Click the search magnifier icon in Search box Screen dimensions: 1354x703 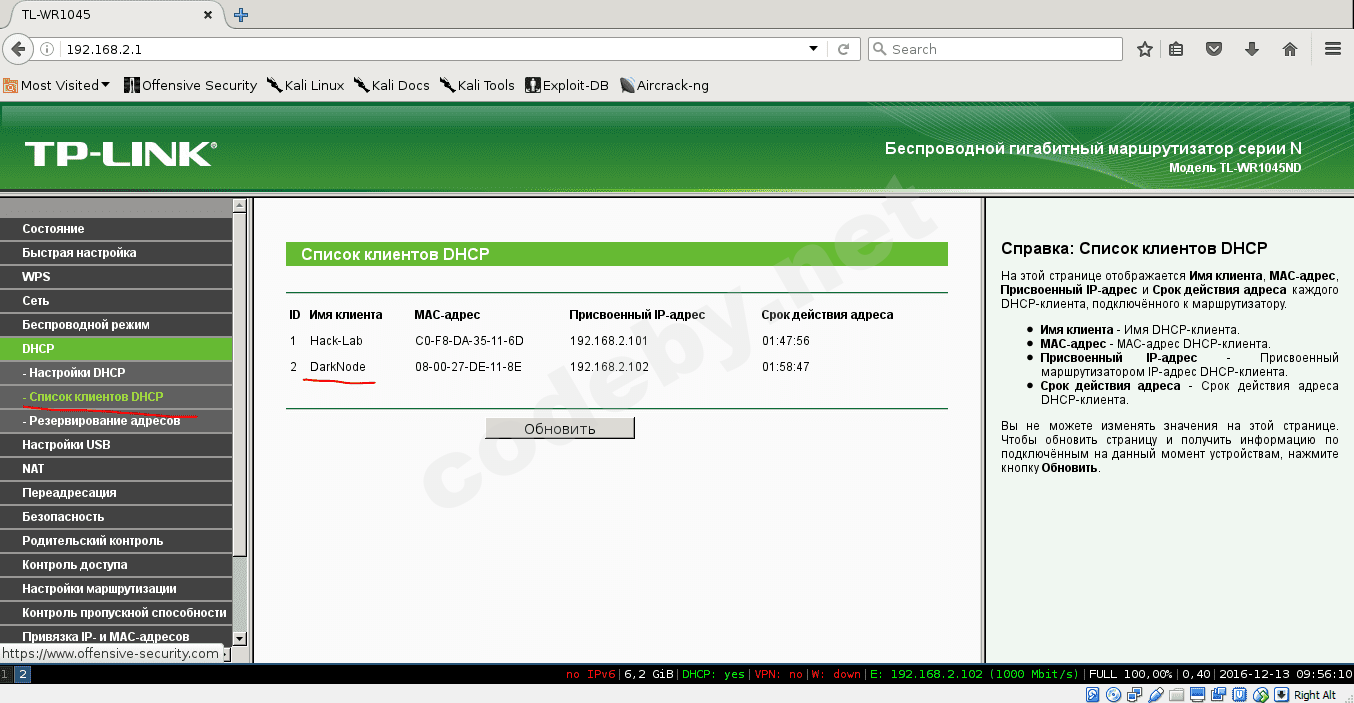click(879, 49)
